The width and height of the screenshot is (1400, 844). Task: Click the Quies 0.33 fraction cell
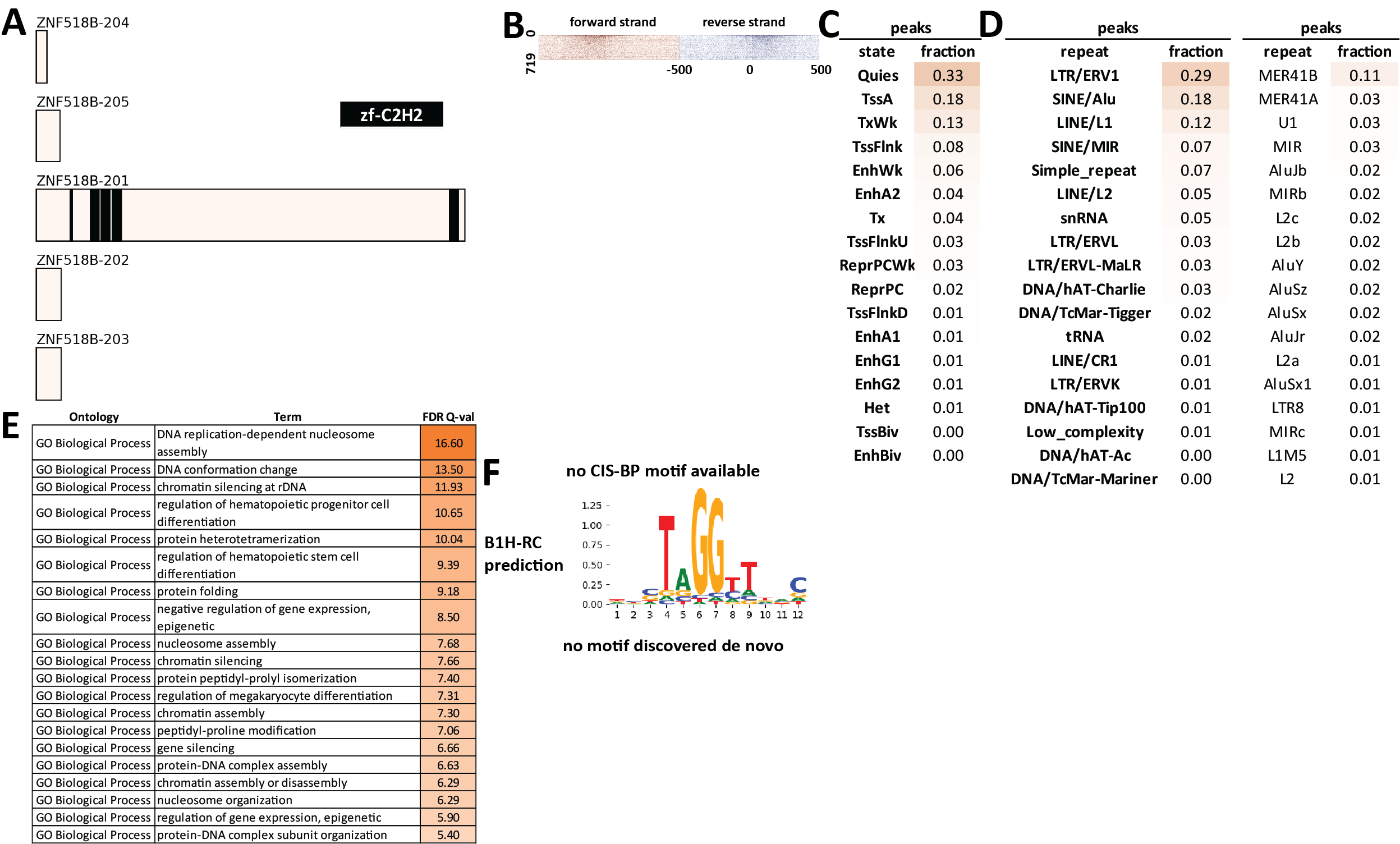pyautogui.click(x=947, y=75)
